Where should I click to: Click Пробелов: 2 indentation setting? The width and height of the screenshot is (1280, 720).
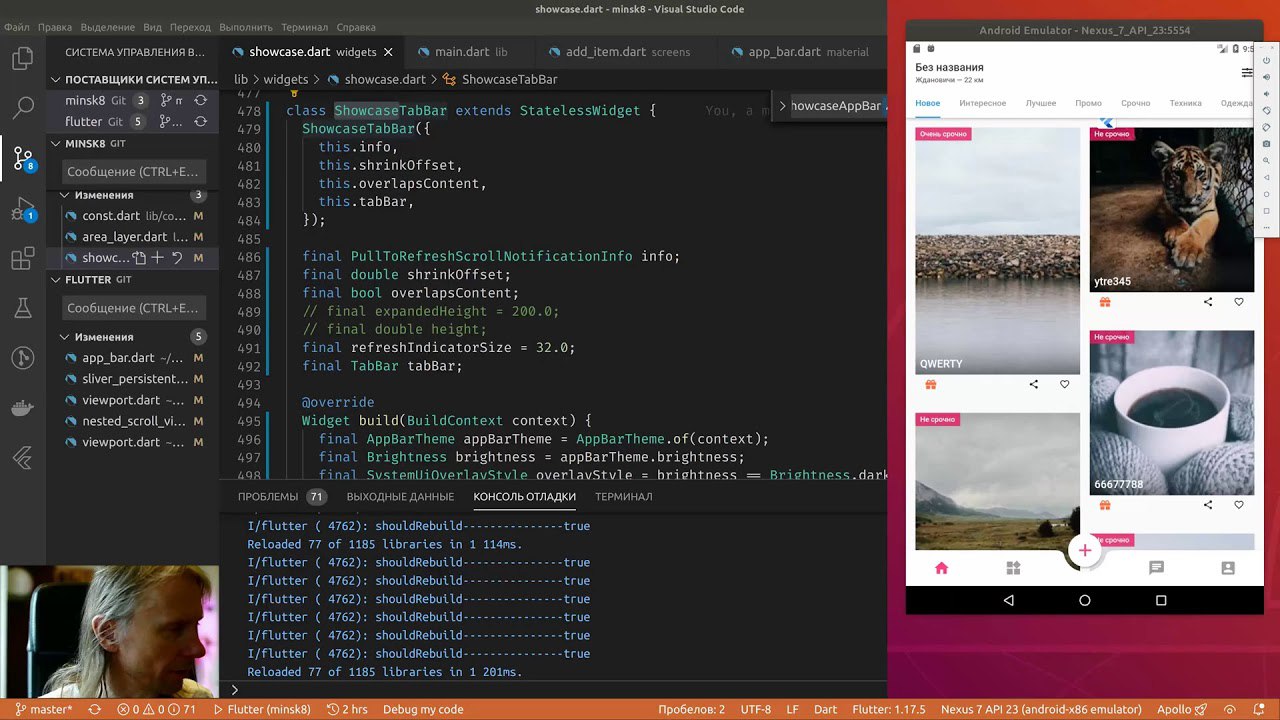(x=691, y=710)
